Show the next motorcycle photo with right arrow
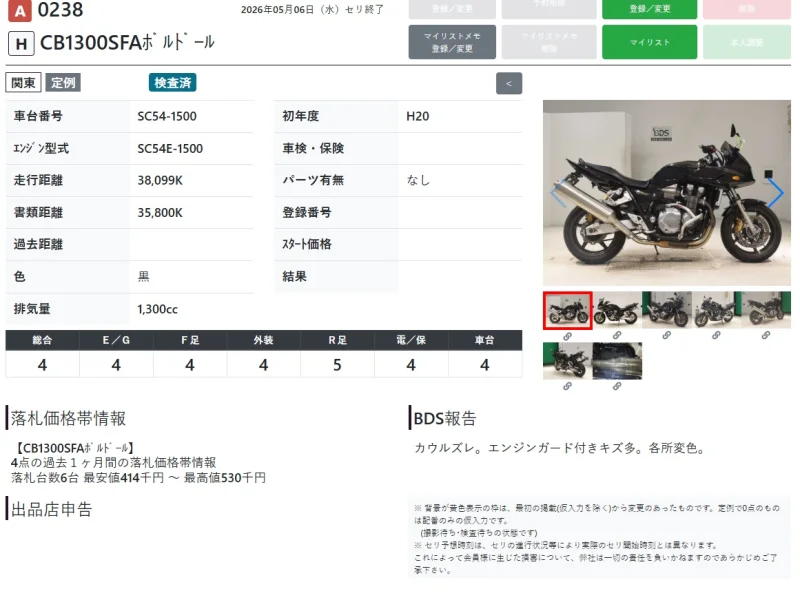 pyautogui.click(x=776, y=193)
